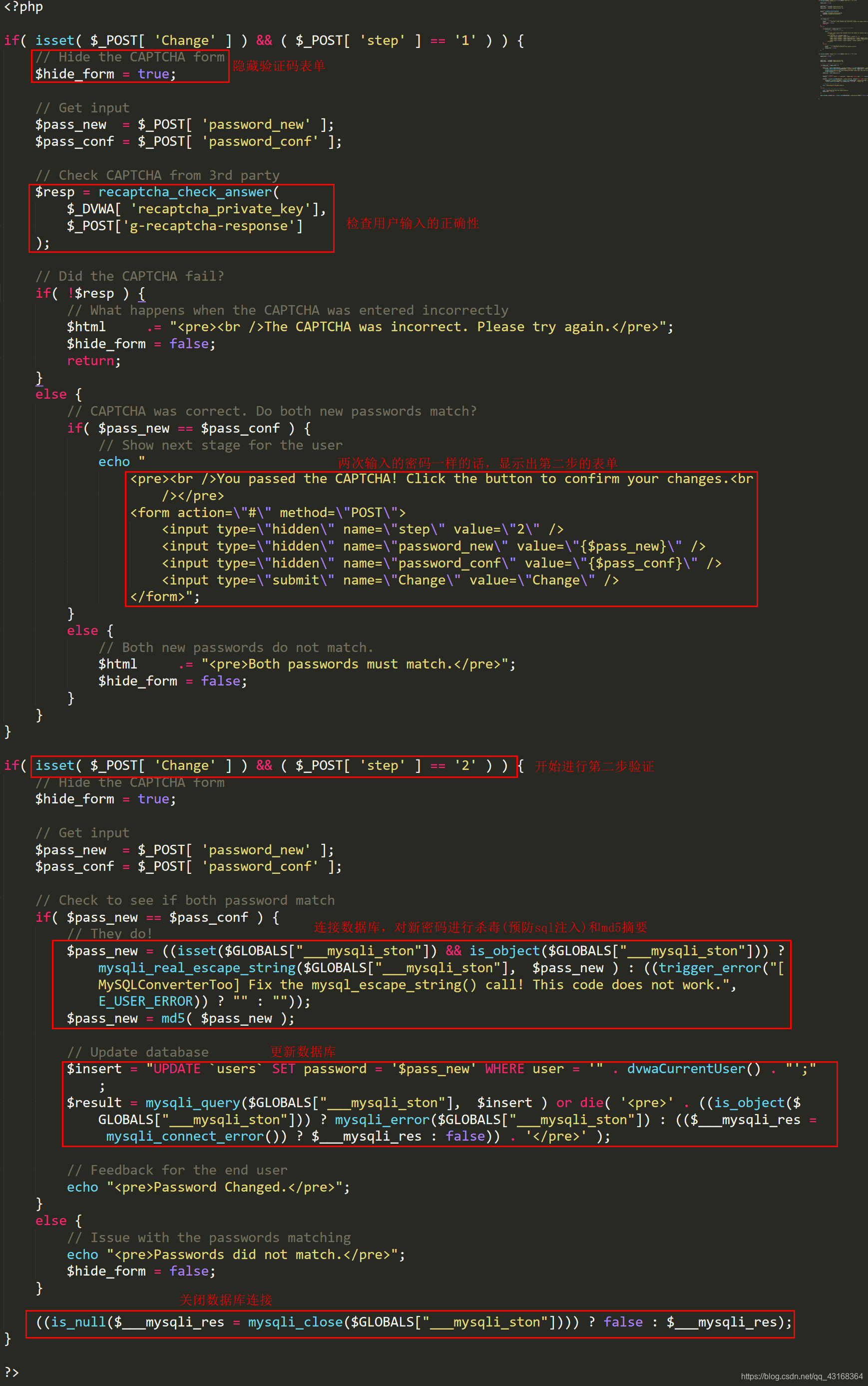The image size is (868, 1386).
Task: Click the '<?php' opening tag
Action: click(x=24, y=7)
